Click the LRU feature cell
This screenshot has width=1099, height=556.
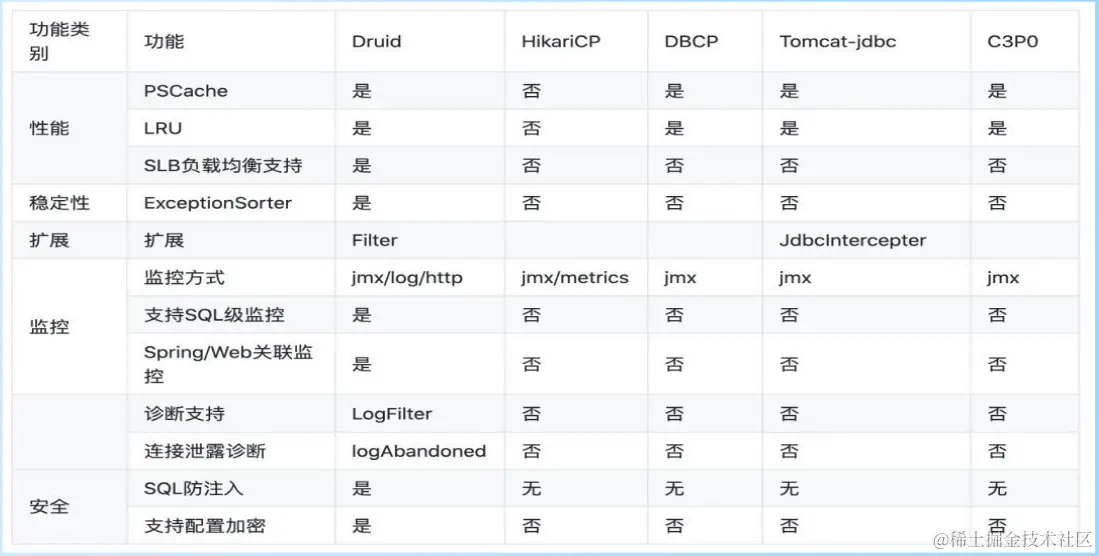pos(231,128)
